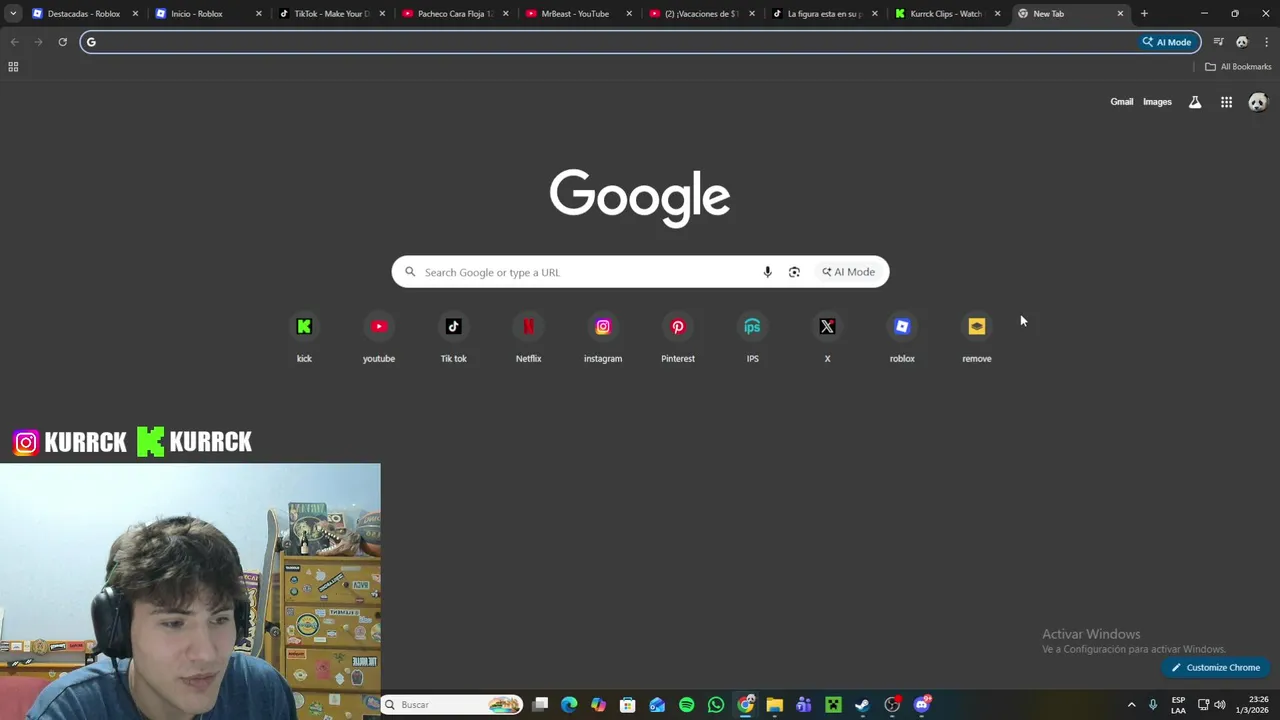The height and width of the screenshot is (720, 1280).
Task: Open the Google account profile picture
Action: [x=1257, y=102]
